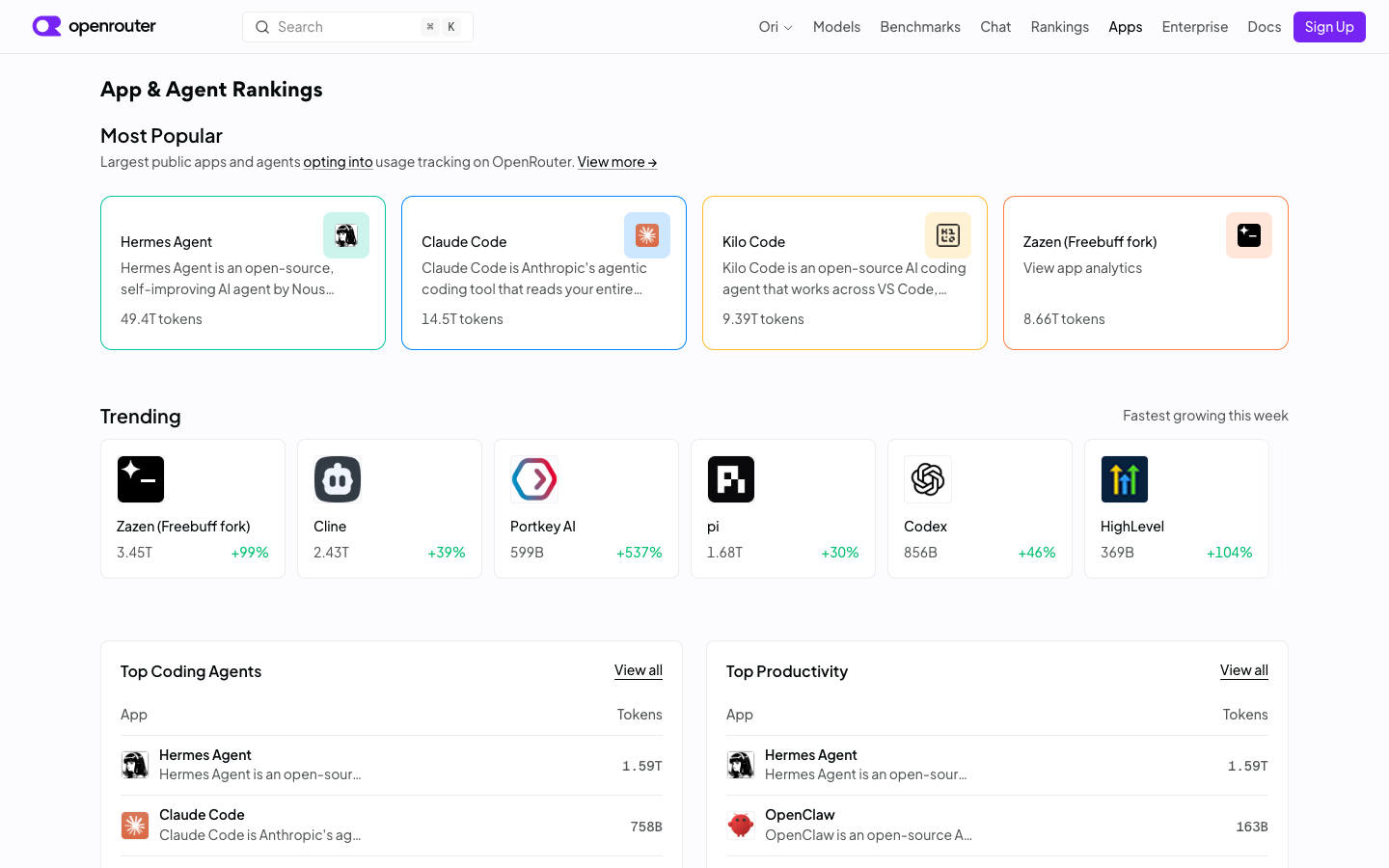
Task: Open the Enterprise page
Action: pyautogui.click(x=1195, y=27)
